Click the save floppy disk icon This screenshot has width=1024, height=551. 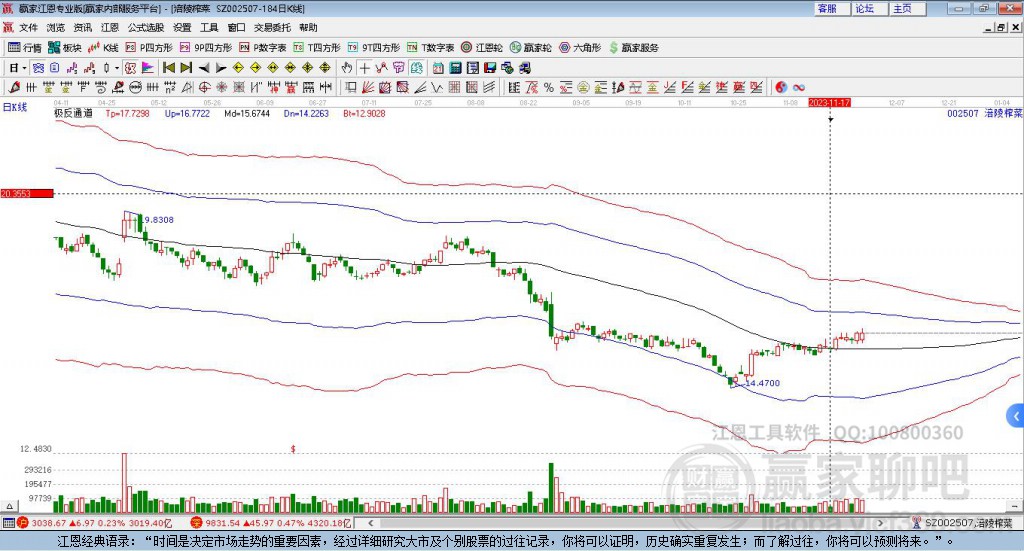click(x=490, y=68)
